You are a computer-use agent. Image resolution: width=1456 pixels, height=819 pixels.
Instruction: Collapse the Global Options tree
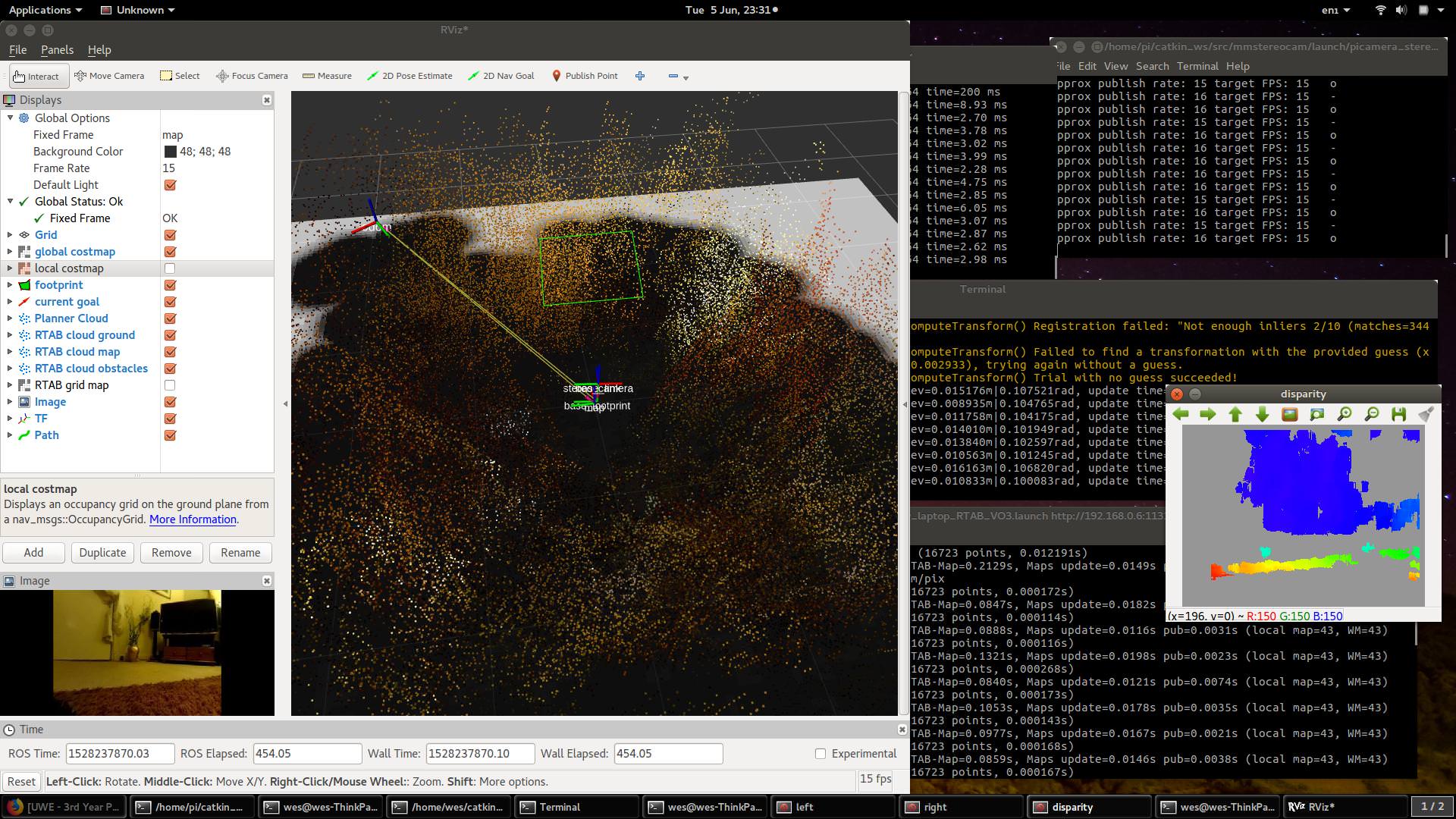pos(10,118)
